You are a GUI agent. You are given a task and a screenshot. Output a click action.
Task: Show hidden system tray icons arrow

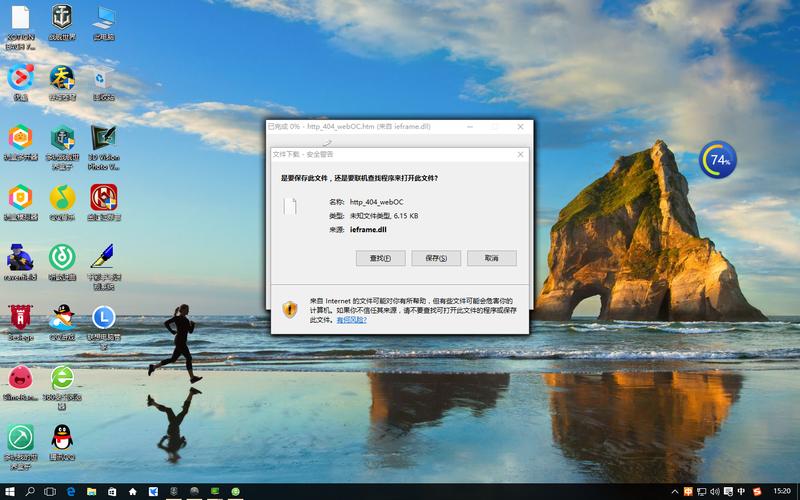(674, 492)
